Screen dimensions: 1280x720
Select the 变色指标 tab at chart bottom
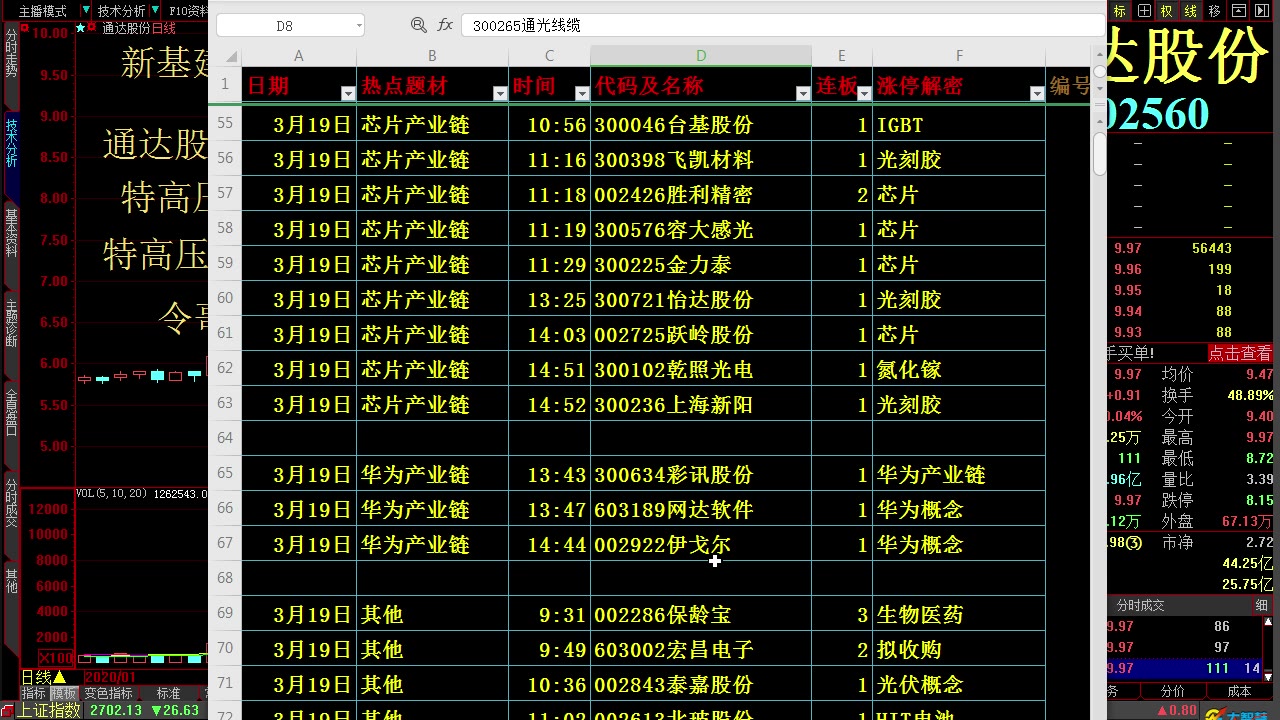108,693
